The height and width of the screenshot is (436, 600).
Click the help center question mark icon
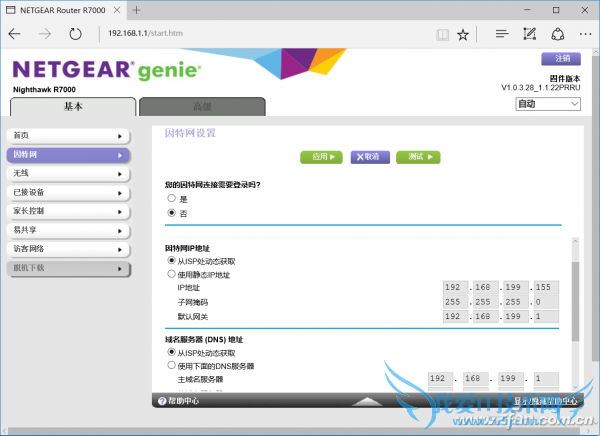[x=162, y=401]
